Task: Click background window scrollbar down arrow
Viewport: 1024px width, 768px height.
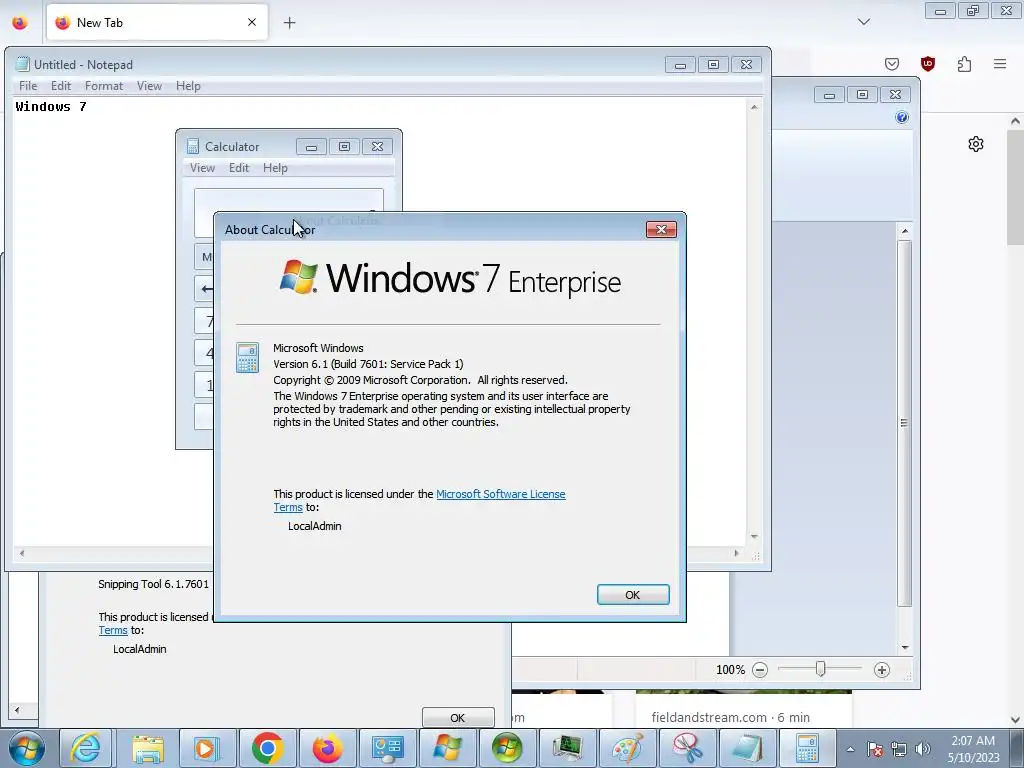Action: click(x=905, y=648)
